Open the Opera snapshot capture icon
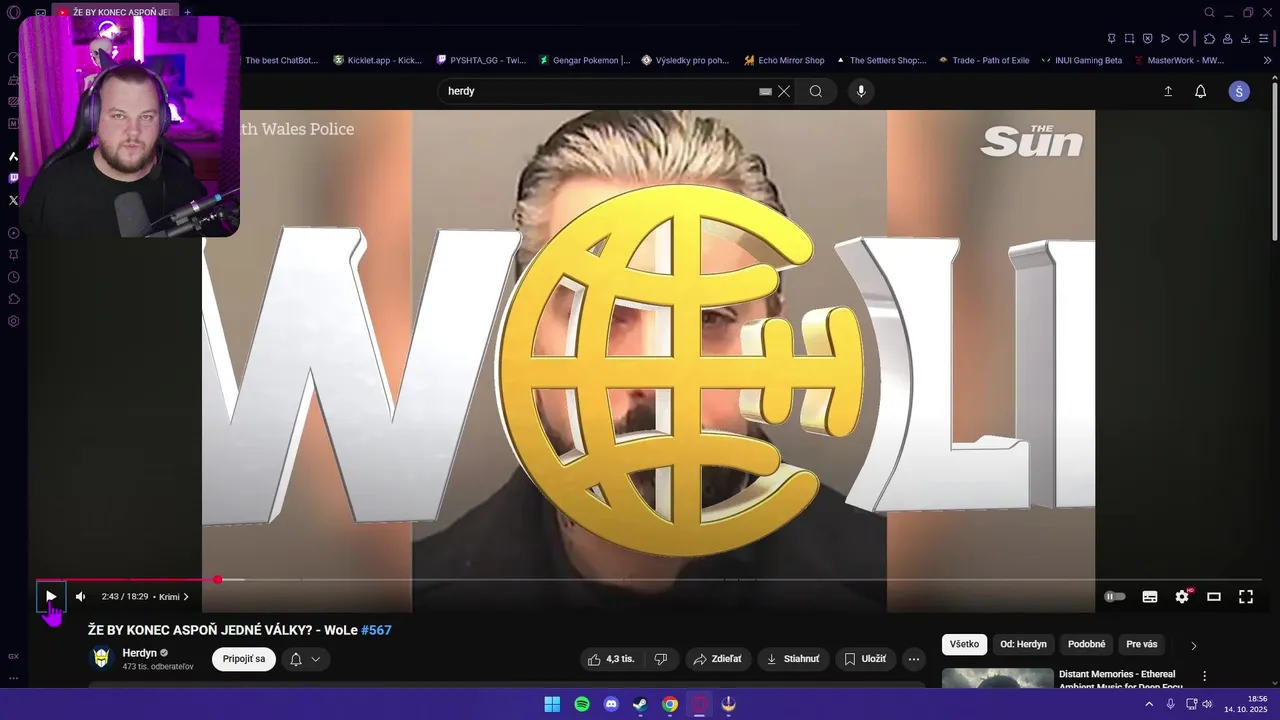 tap(1129, 39)
